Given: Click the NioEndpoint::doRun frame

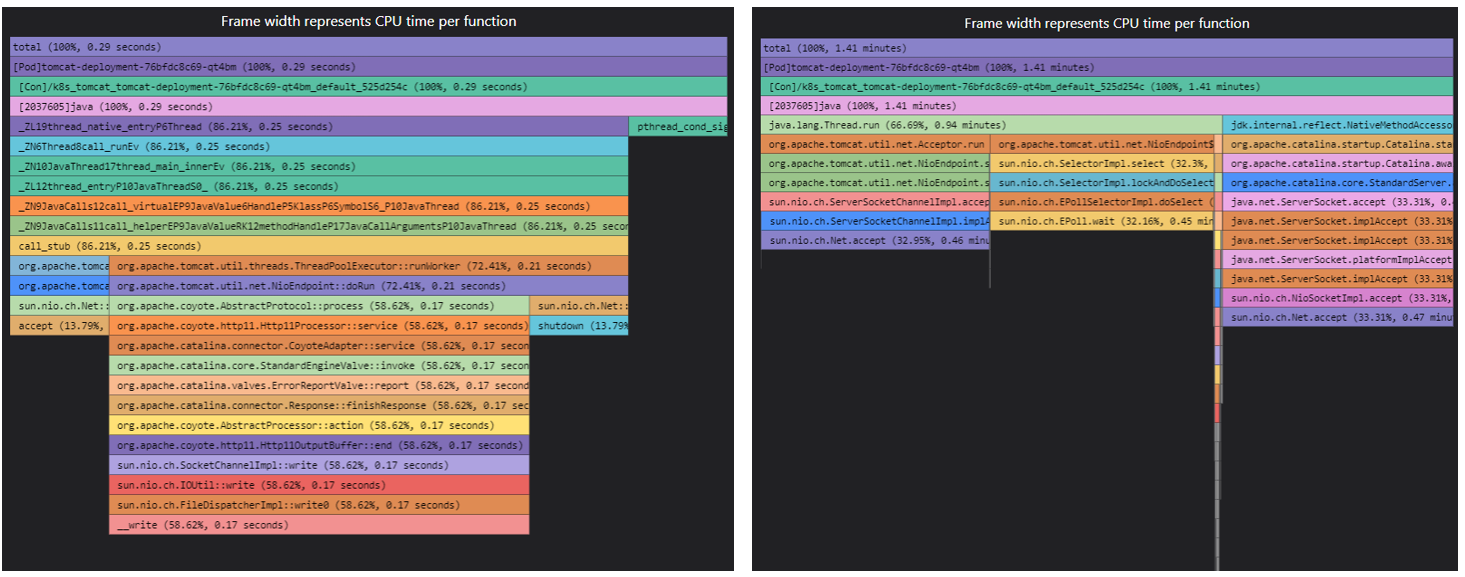Looking at the screenshot, I should point(368,286).
